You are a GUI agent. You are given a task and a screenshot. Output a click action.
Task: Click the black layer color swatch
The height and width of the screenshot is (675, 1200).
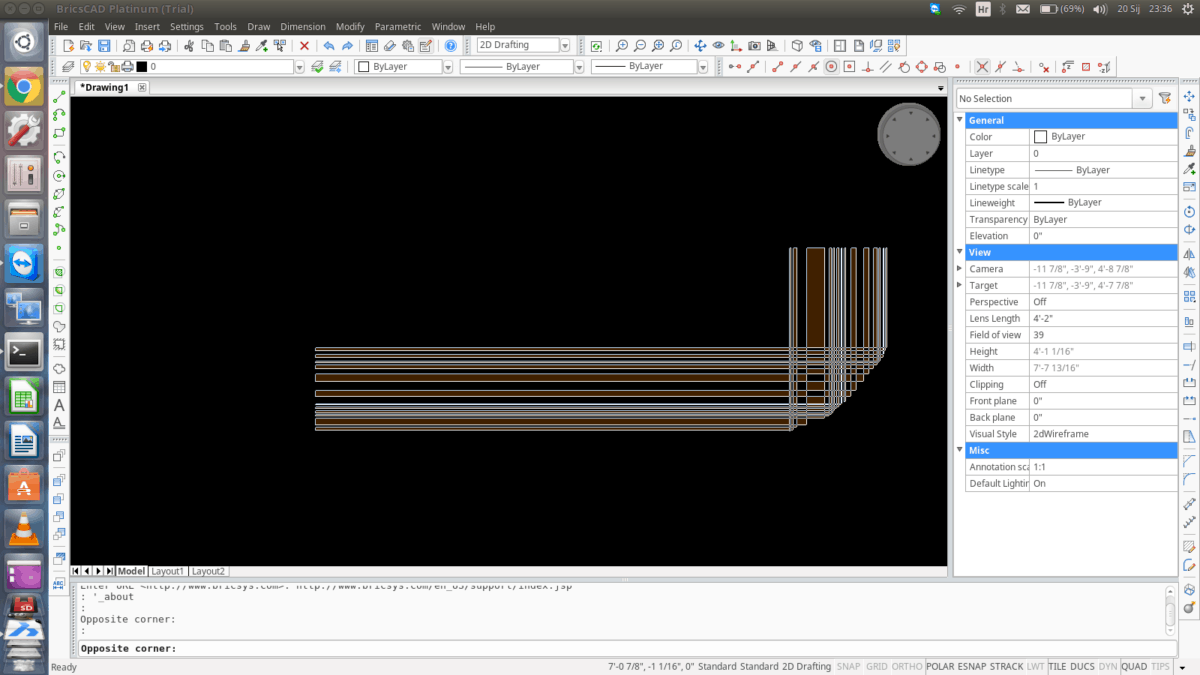tap(141, 66)
